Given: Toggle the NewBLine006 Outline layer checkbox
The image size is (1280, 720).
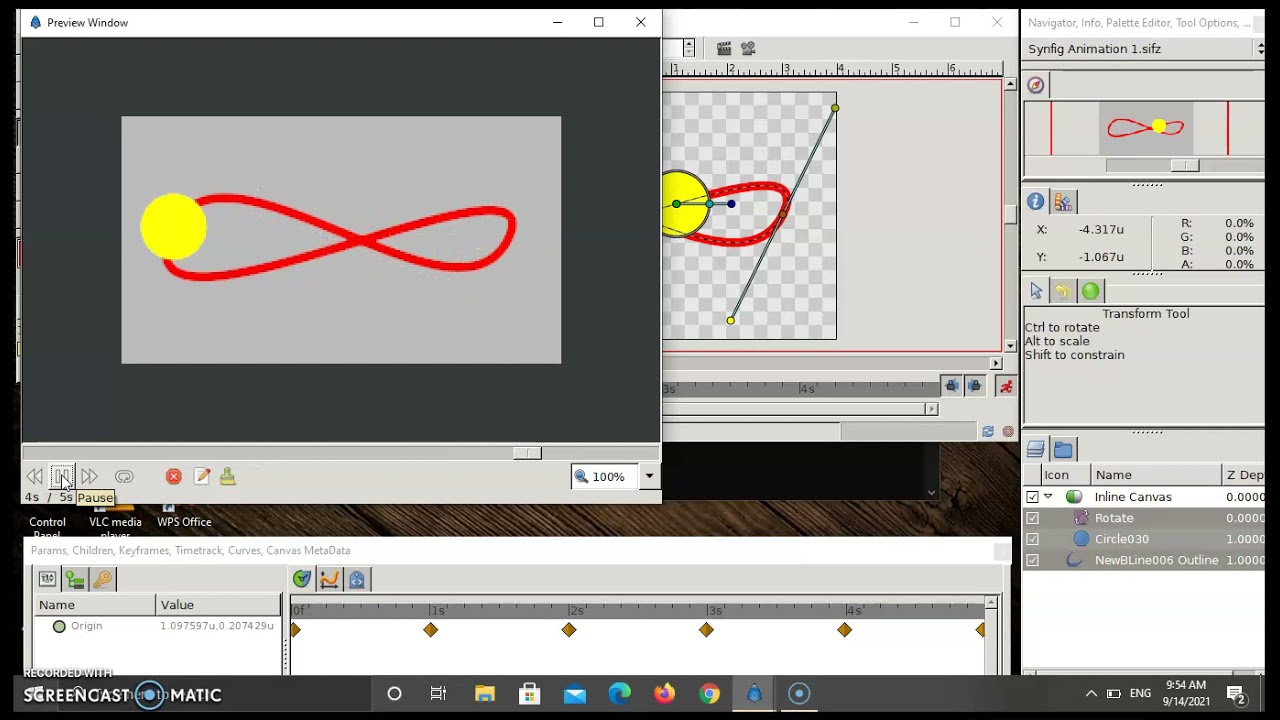Looking at the screenshot, I should [x=1032, y=560].
